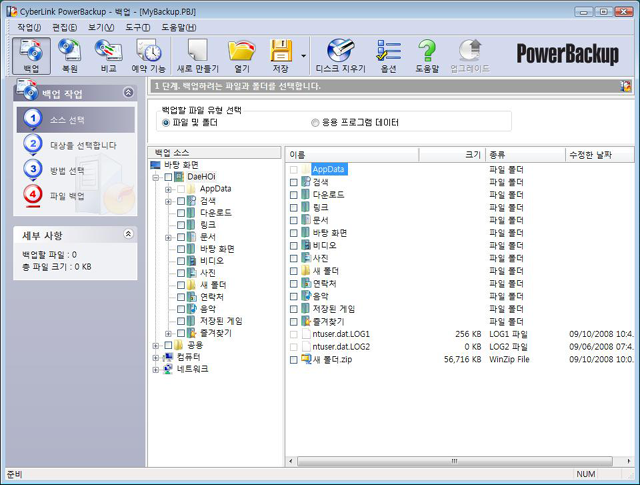Select the ntuser.dat.LOG2 file name

coord(341,347)
